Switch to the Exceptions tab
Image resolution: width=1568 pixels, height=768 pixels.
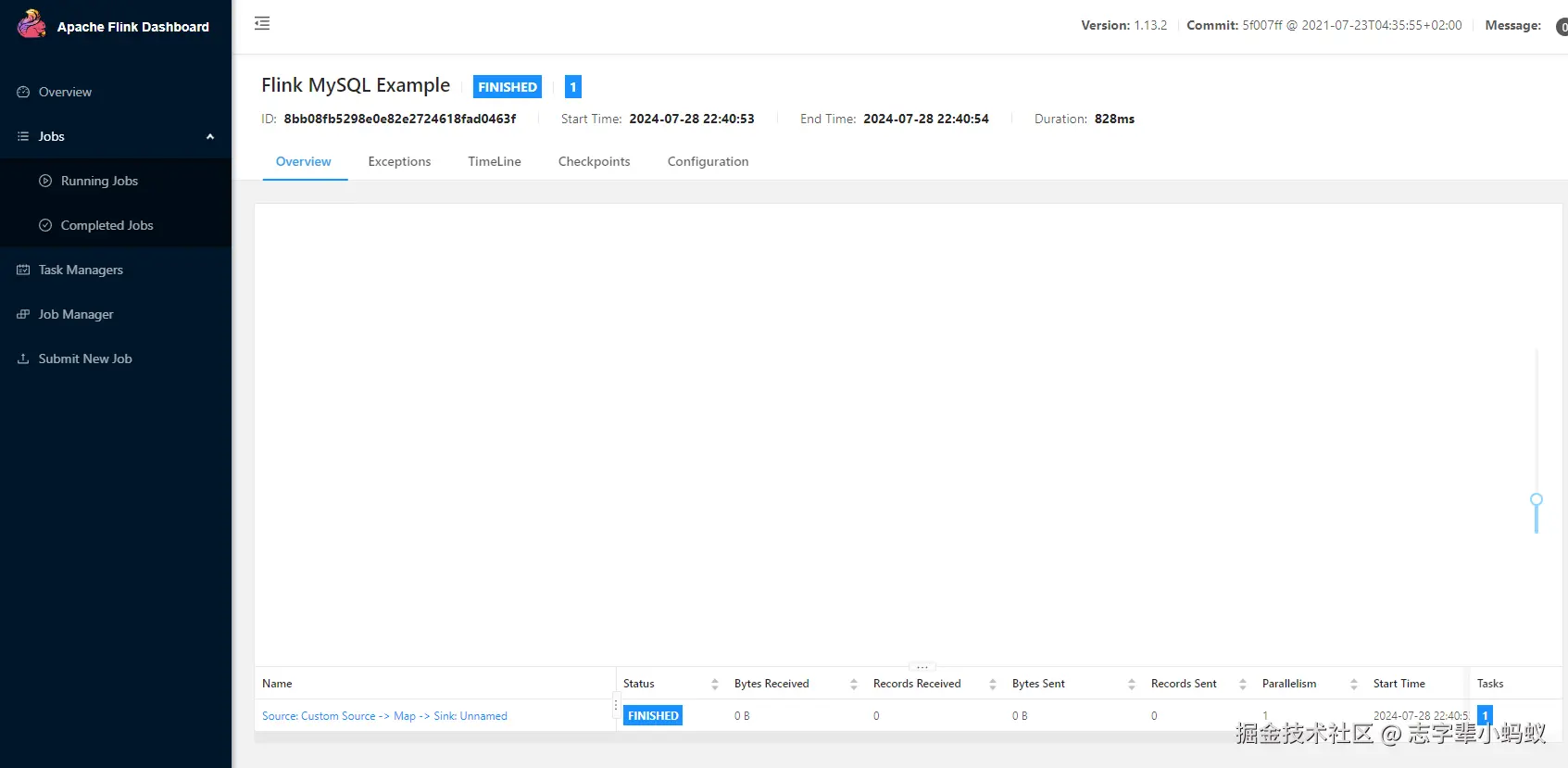(399, 161)
